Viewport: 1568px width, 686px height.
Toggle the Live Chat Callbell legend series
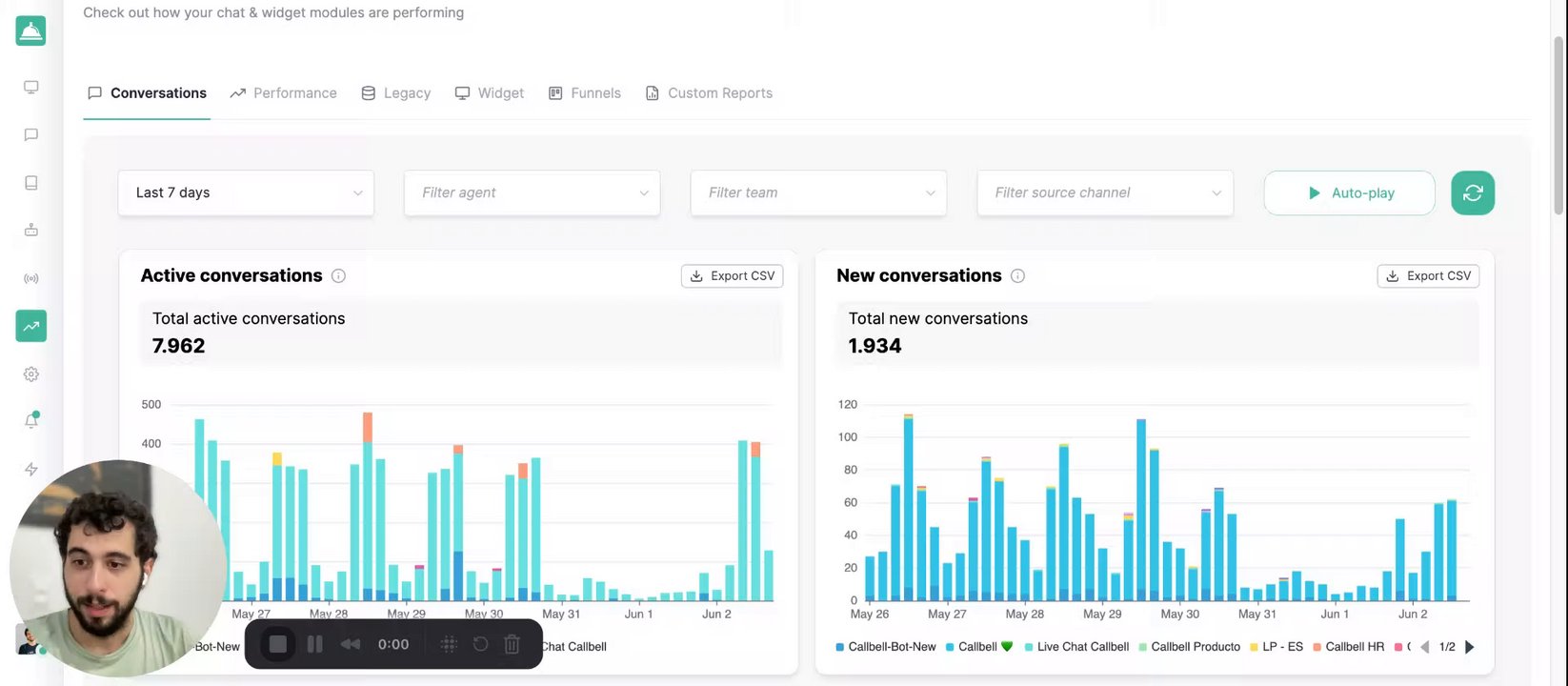coord(1076,647)
